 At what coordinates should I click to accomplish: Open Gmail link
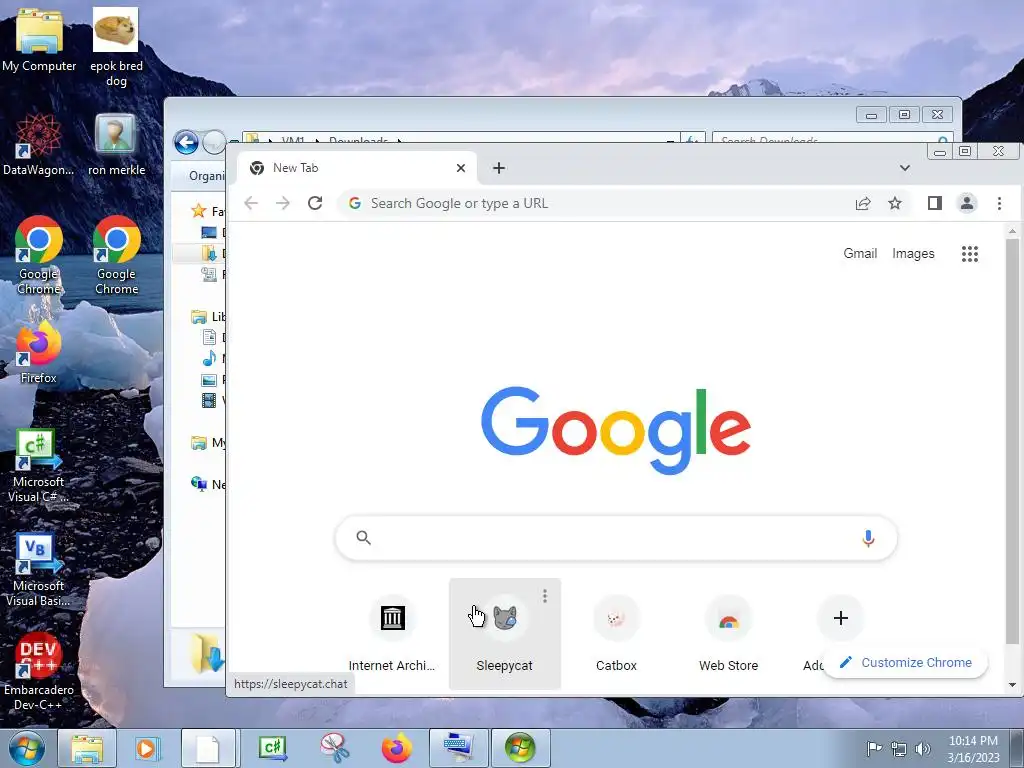click(859, 253)
